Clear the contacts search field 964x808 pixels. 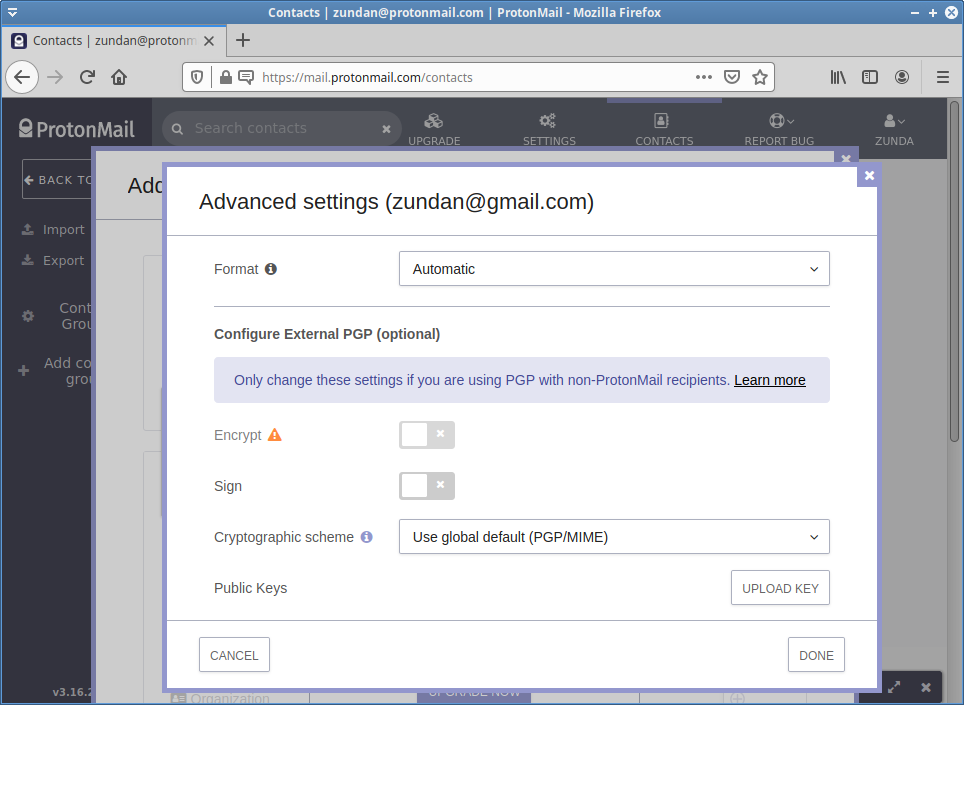386,129
